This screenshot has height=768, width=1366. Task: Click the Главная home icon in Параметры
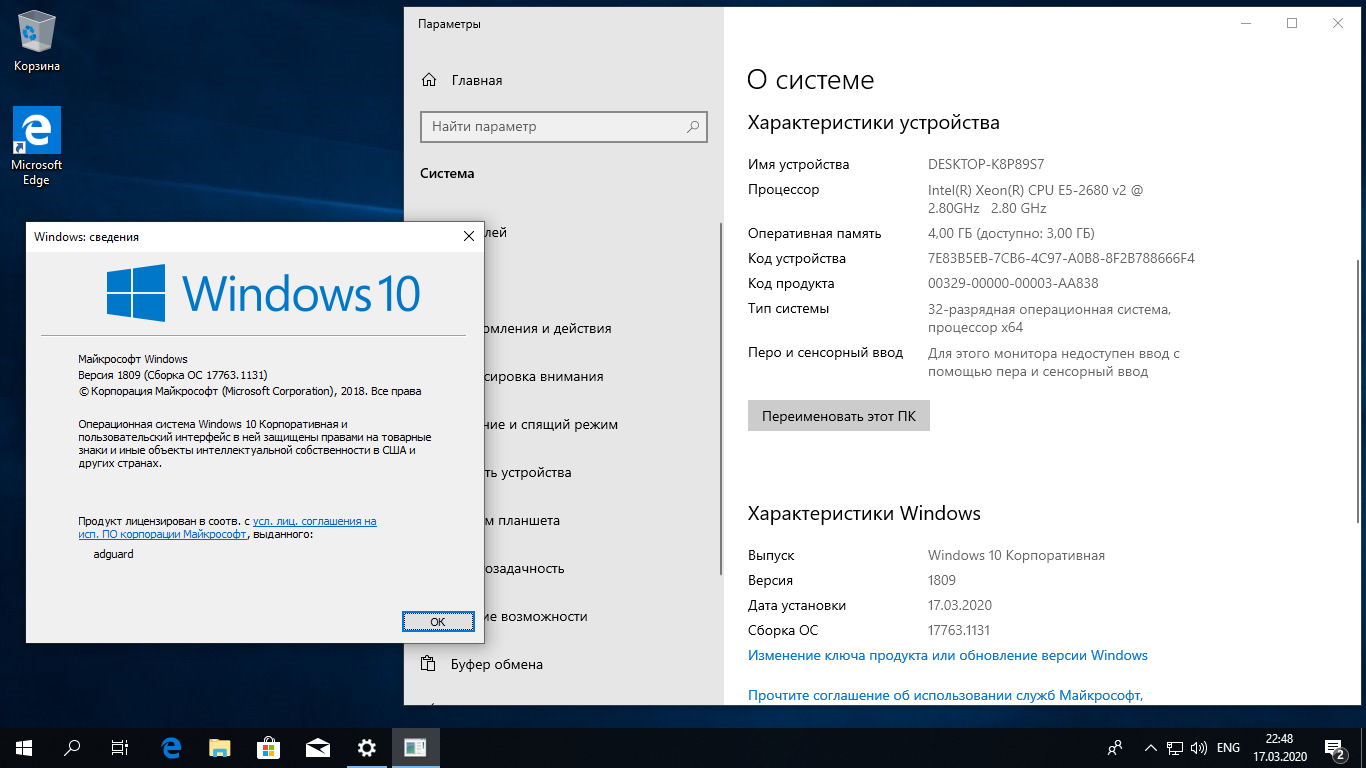429,80
